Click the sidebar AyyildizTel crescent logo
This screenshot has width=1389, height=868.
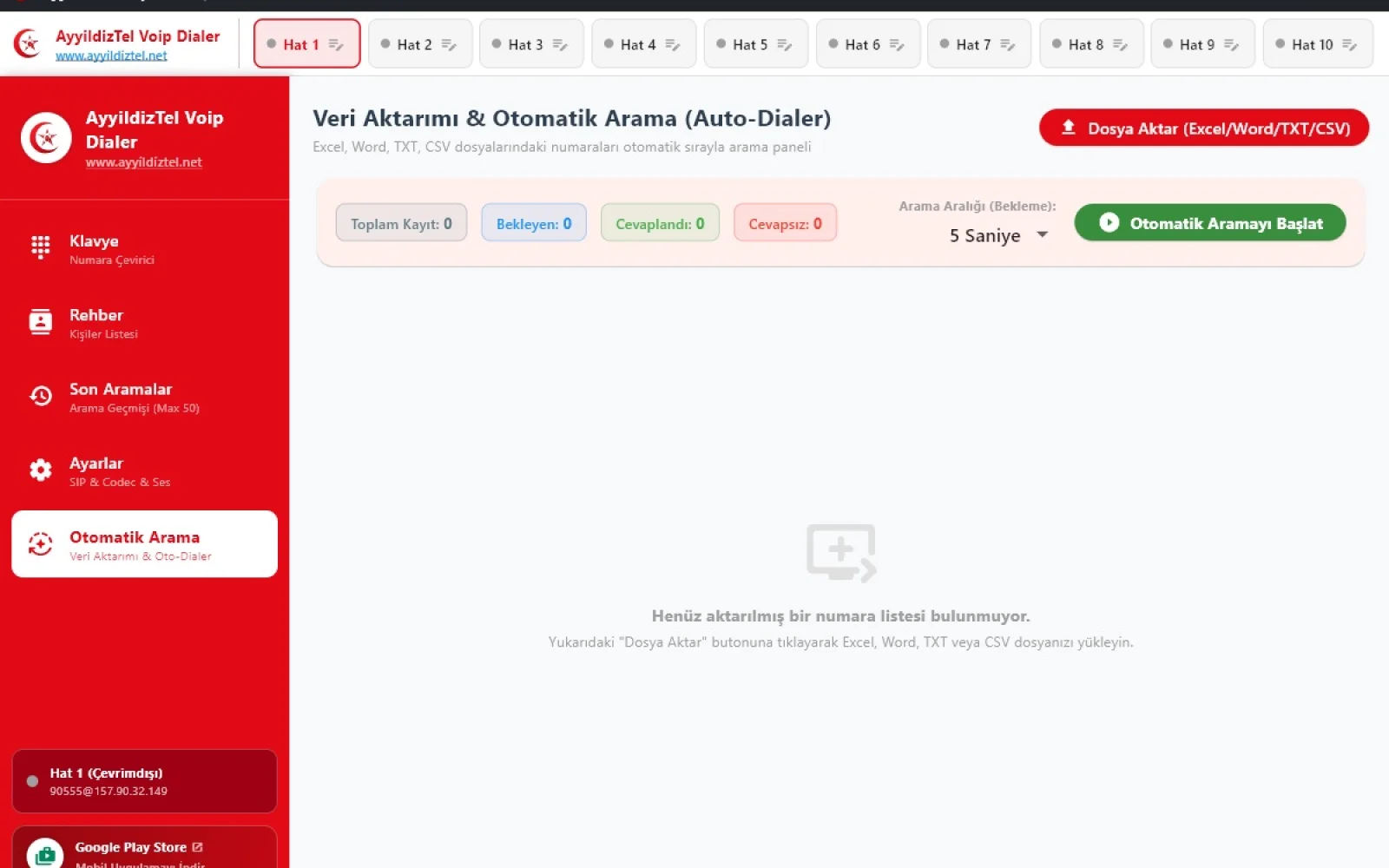point(46,137)
